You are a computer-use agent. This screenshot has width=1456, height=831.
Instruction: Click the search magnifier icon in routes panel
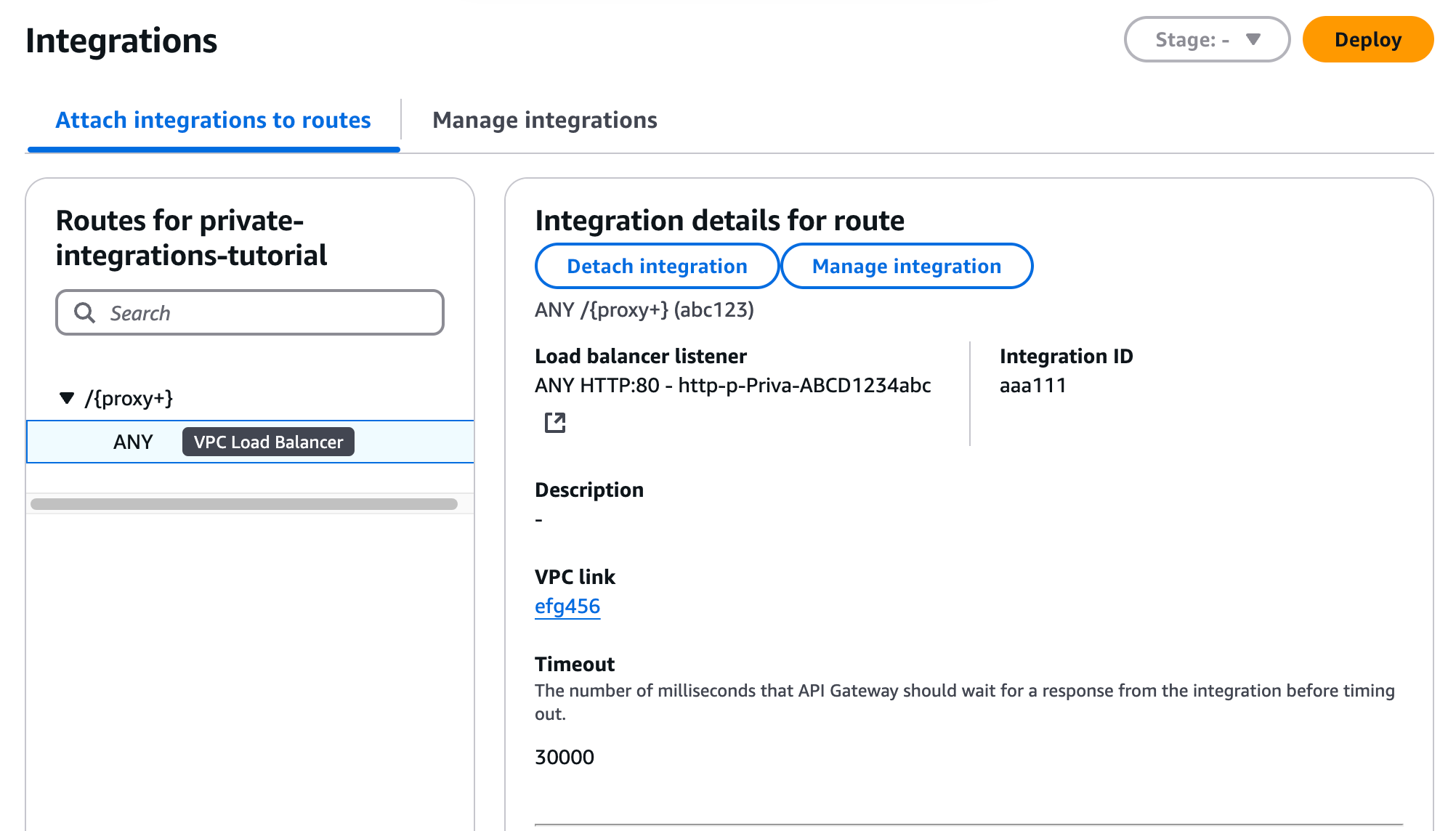pyautogui.click(x=84, y=312)
